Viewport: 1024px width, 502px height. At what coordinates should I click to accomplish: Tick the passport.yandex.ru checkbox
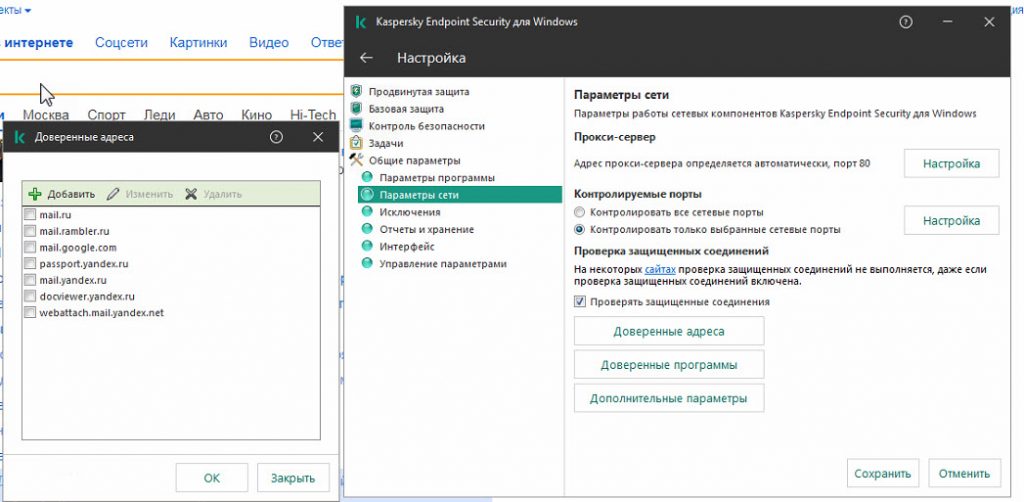tap(30, 264)
